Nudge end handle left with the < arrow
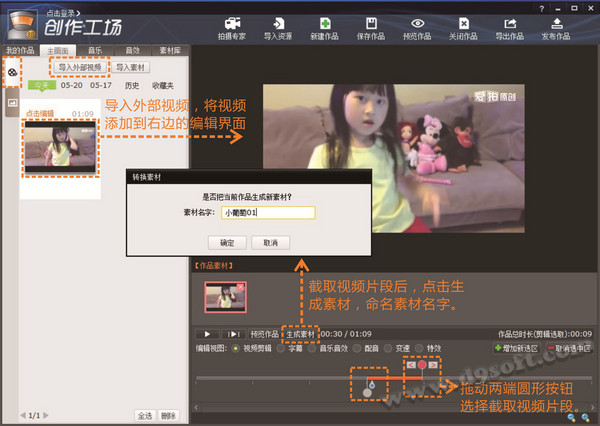The height and width of the screenshot is (426, 600). 411,365
